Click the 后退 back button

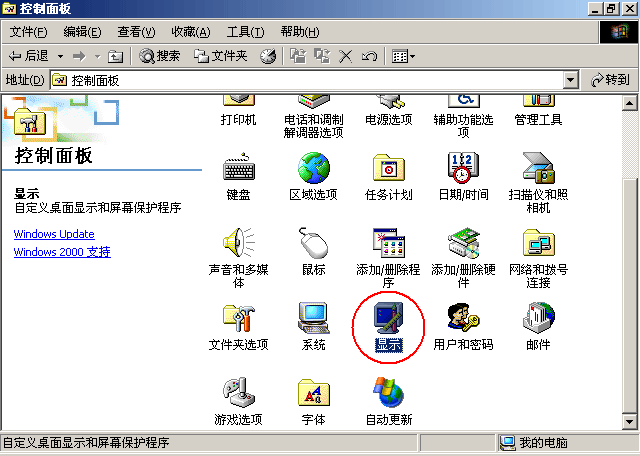click(x=29, y=56)
